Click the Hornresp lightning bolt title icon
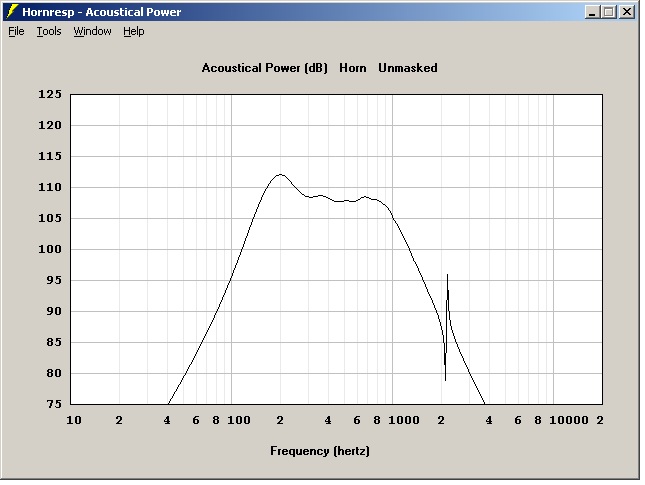 pyautogui.click(x=13, y=12)
